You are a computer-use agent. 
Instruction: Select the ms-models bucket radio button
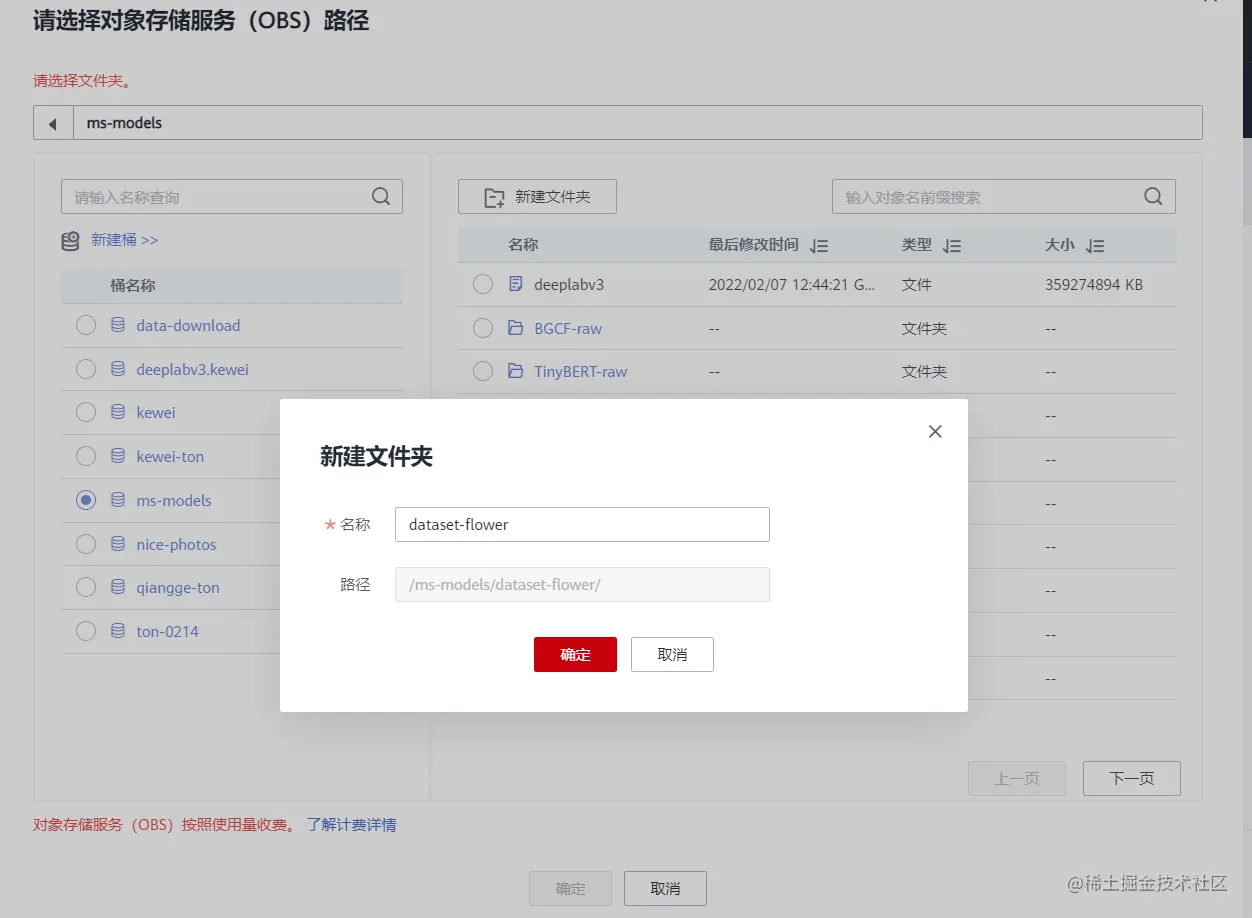click(x=86, y=500)
